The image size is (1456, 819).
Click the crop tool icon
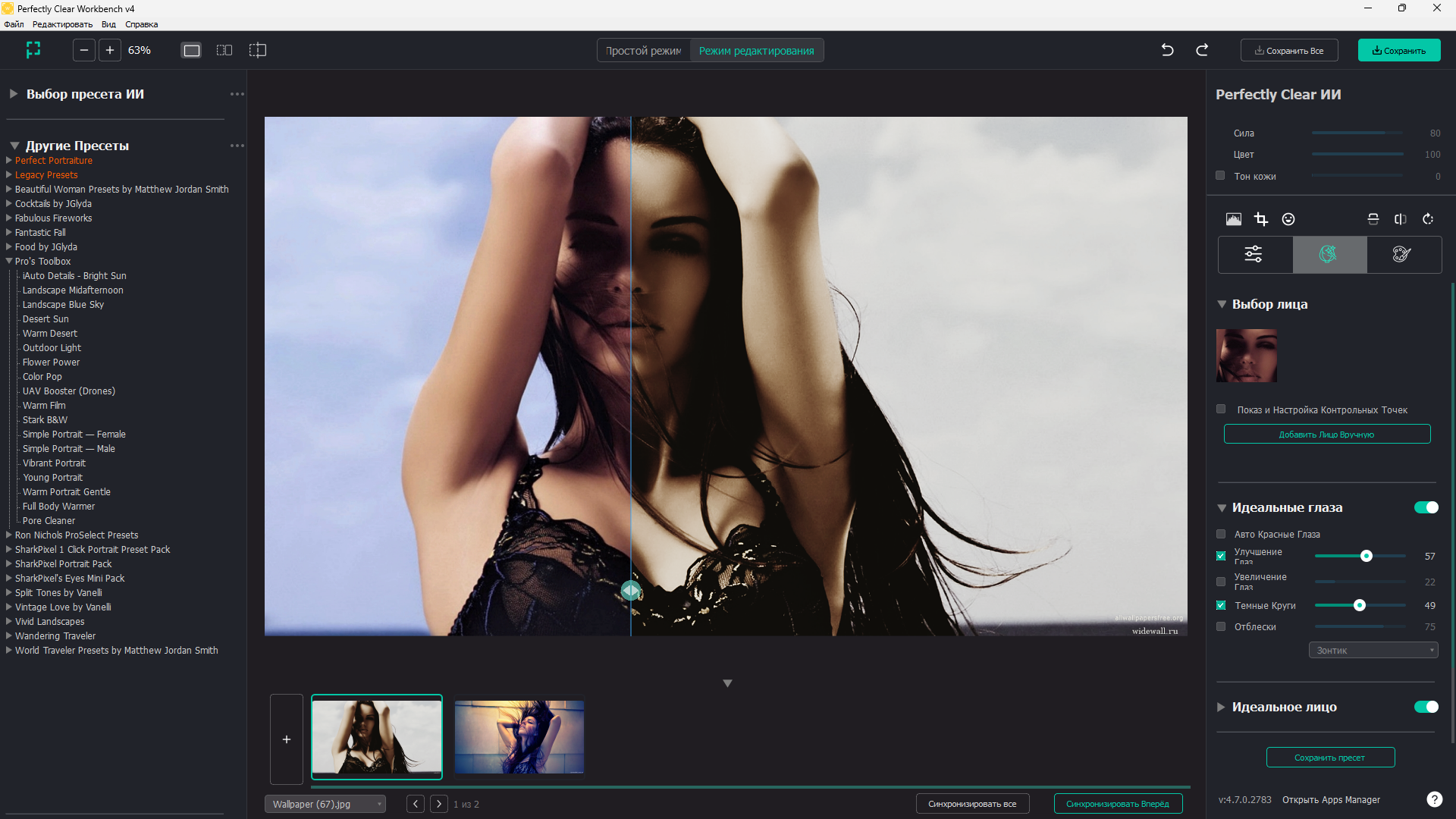point(1261,219)
